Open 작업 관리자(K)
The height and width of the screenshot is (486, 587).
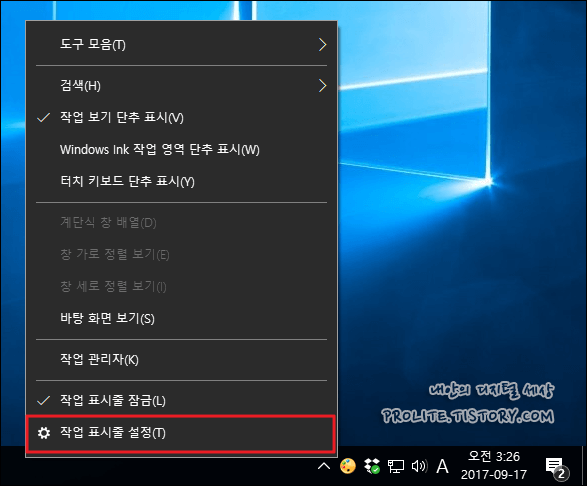tap(182, 359)
